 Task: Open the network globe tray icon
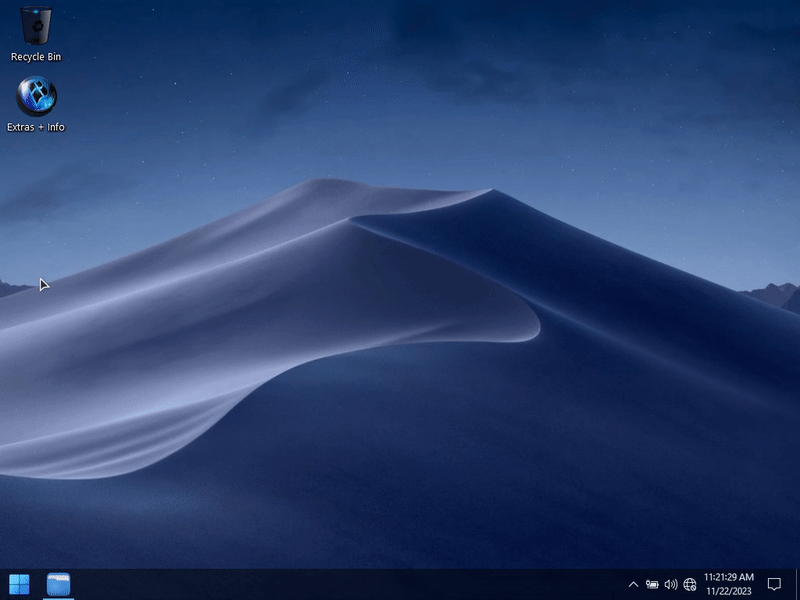(690, 585)
